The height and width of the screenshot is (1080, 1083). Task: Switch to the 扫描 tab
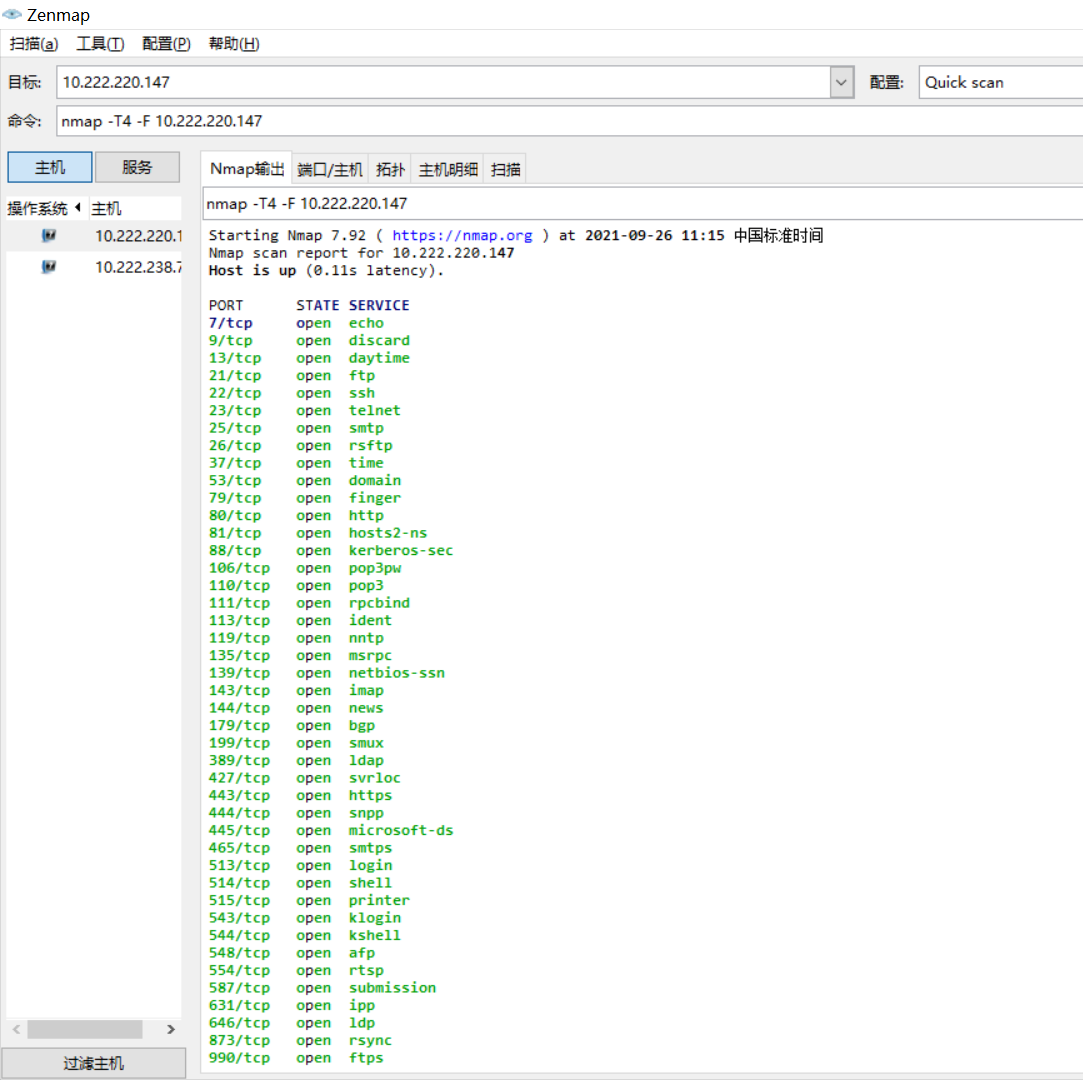coord(505,170)
